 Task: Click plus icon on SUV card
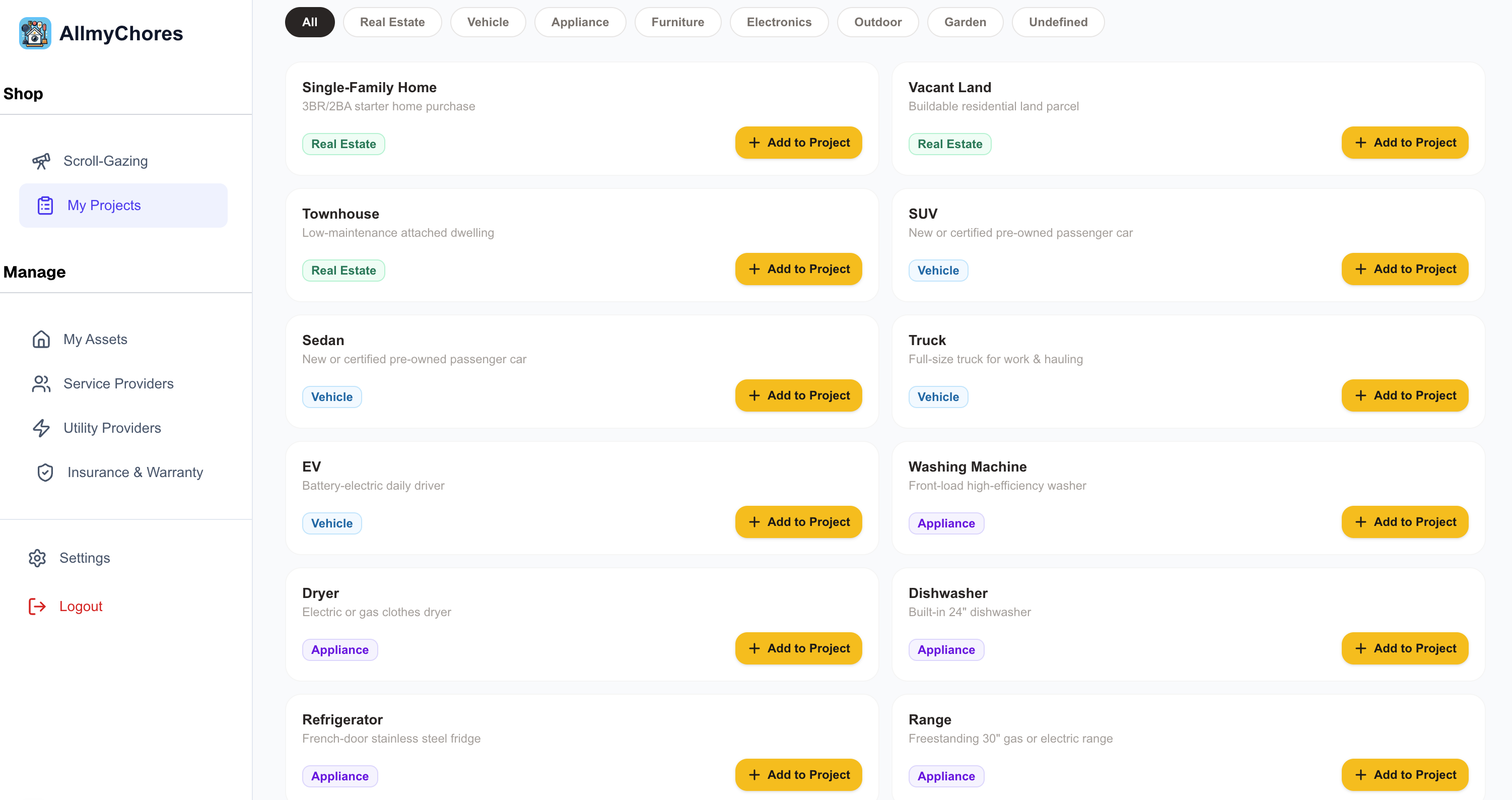1360,269
